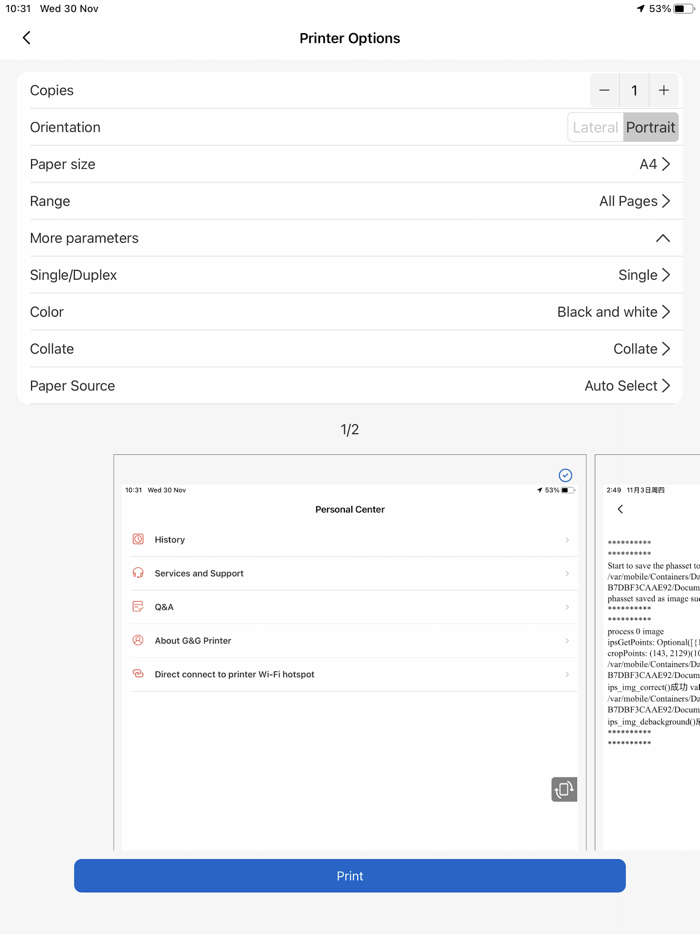The image size is (700, 934).
Task: Open Paper Source Auto Select setting
Action: click(x=350, y=386)
